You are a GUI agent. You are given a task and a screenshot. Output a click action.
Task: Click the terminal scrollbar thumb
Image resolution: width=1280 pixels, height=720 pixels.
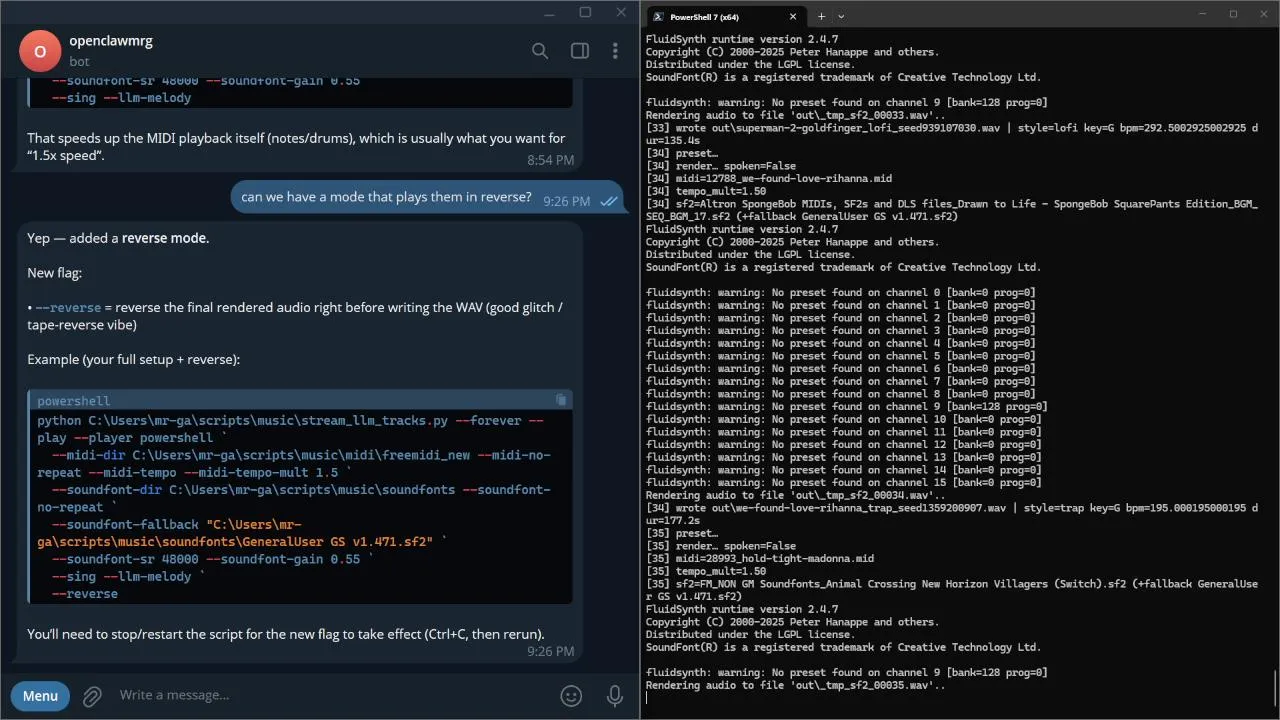[1275, 688]
